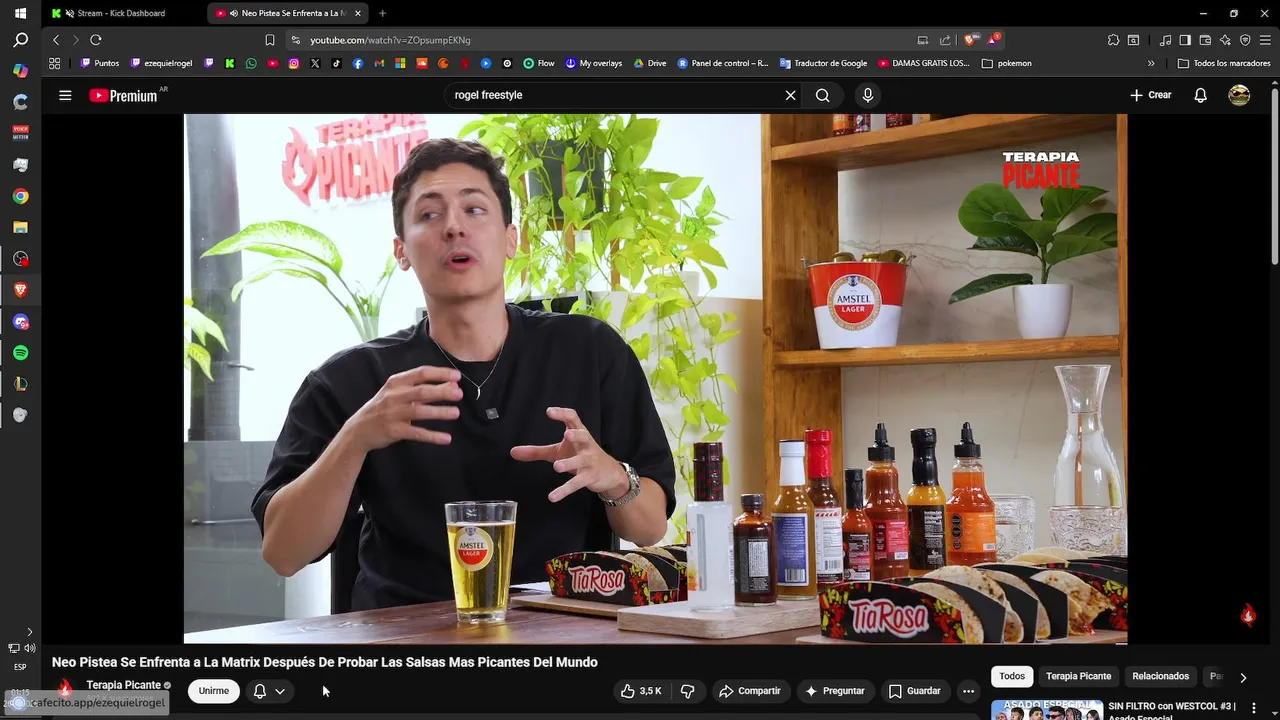Viewport: 1280px width, 720px height.
Task: Expand Todos los marcadores folder
Action: pos(1224,63)
